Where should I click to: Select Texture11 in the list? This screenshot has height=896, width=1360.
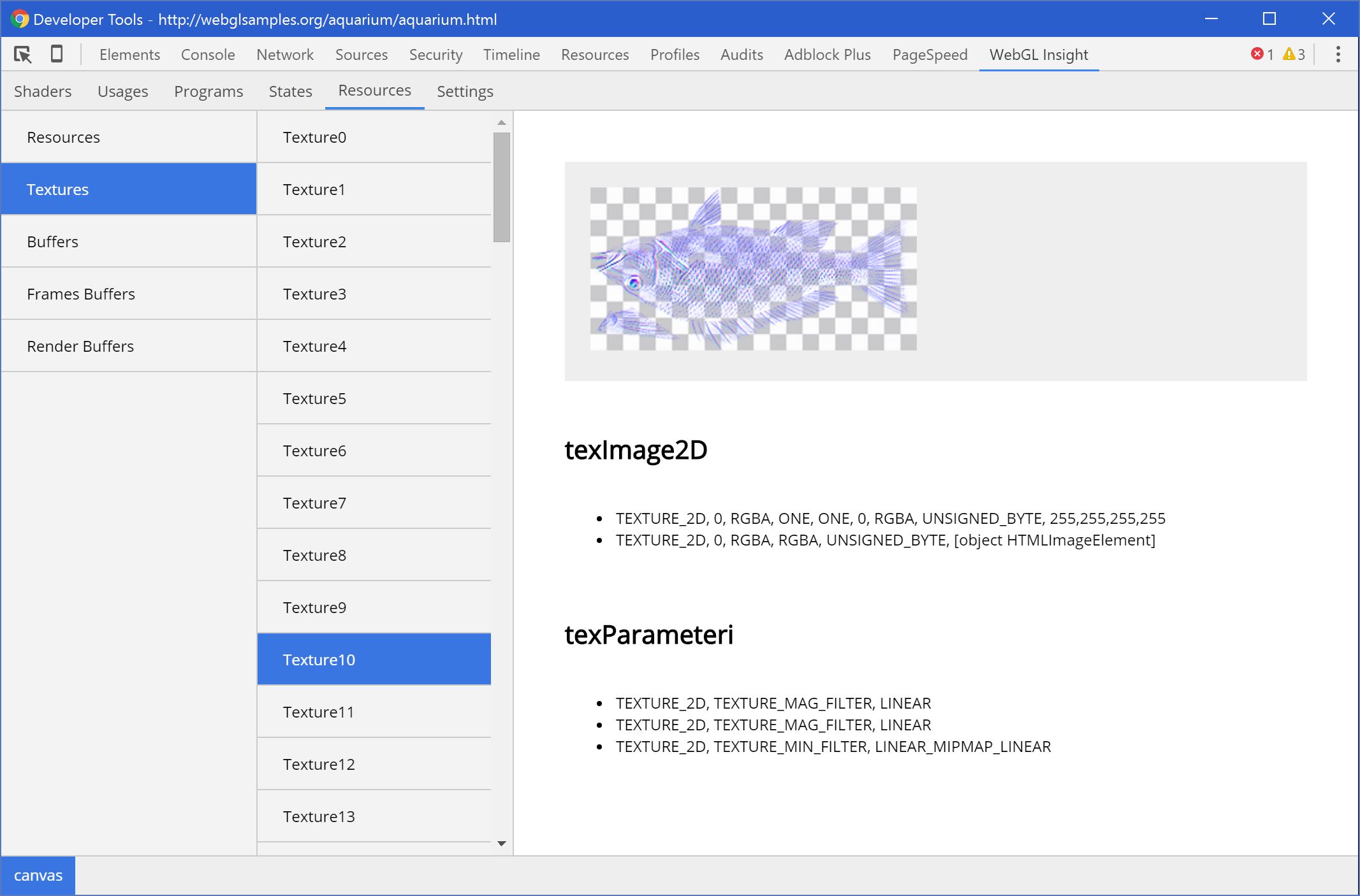click(x=318, y=712)
